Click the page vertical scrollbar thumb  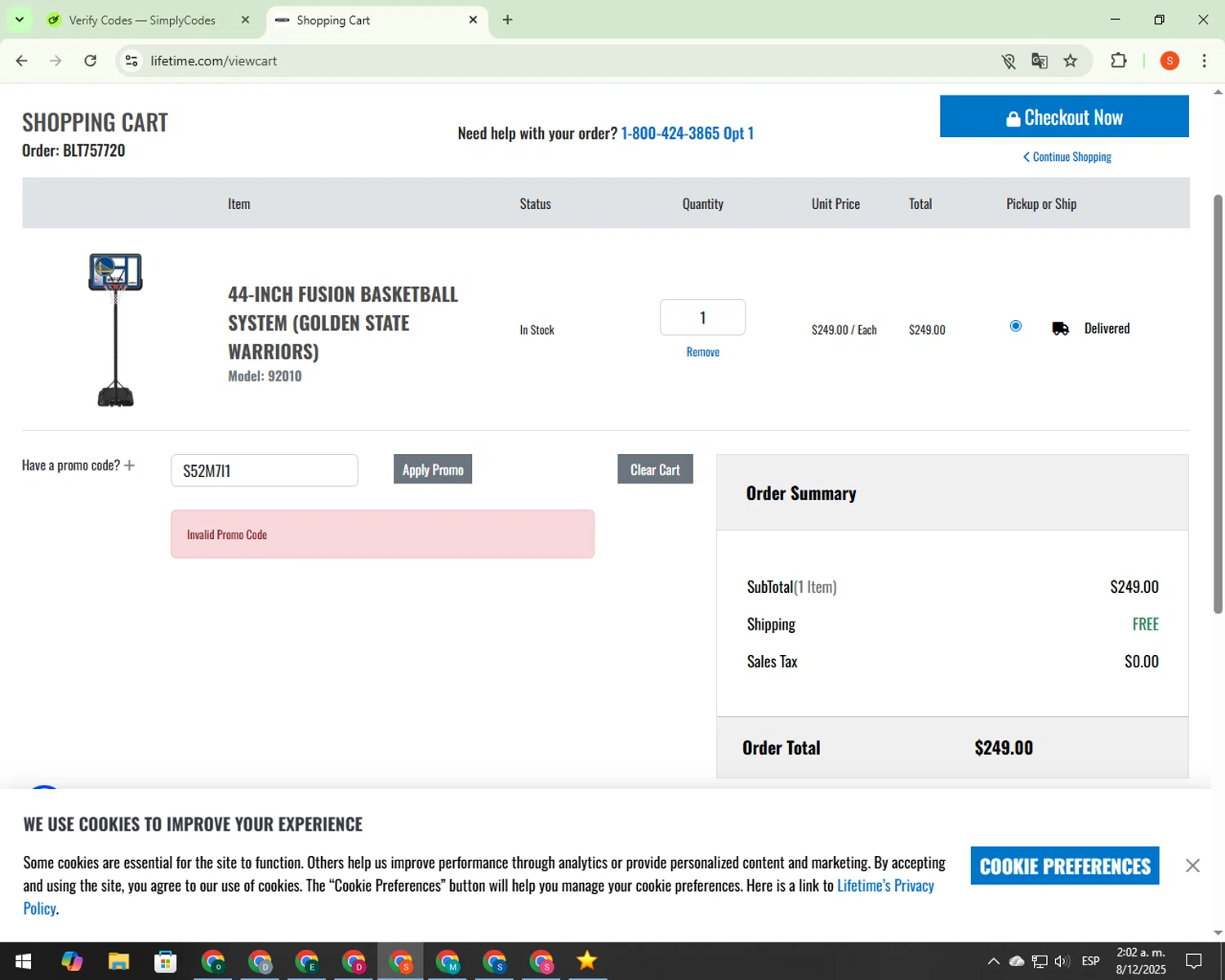[x=1218, y=404]
